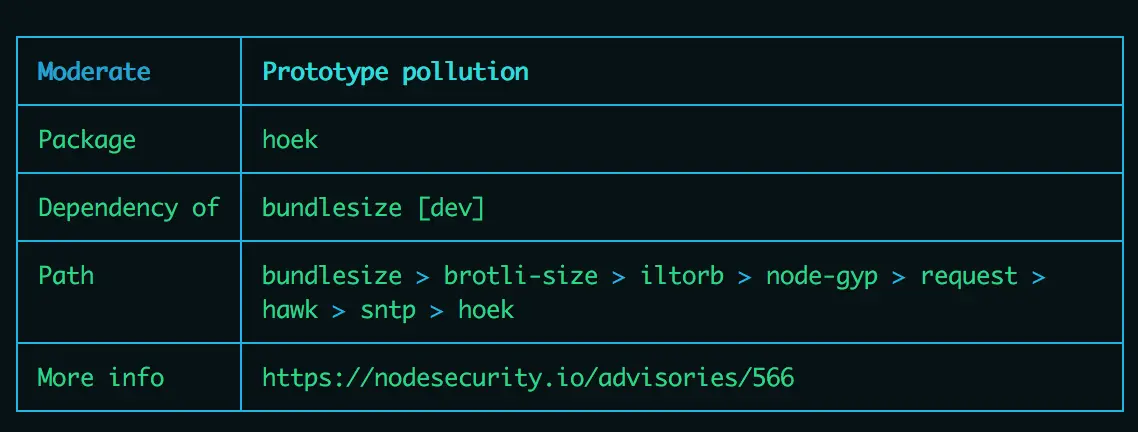Click node-gyp in the dependency path
Screen dimensions: 1138x432
(x=822, y=277)
